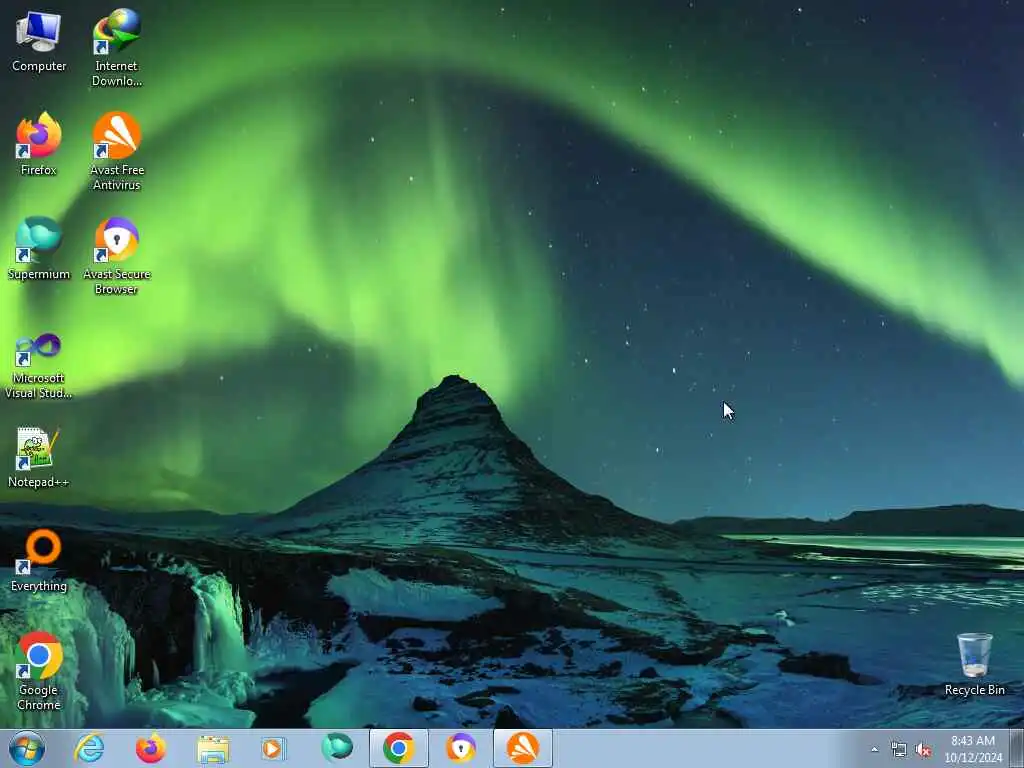Viewport: 1024px width, 768px height.
Task: Select the Google Chrome desktop shortcut
Action: coord(39,671)
